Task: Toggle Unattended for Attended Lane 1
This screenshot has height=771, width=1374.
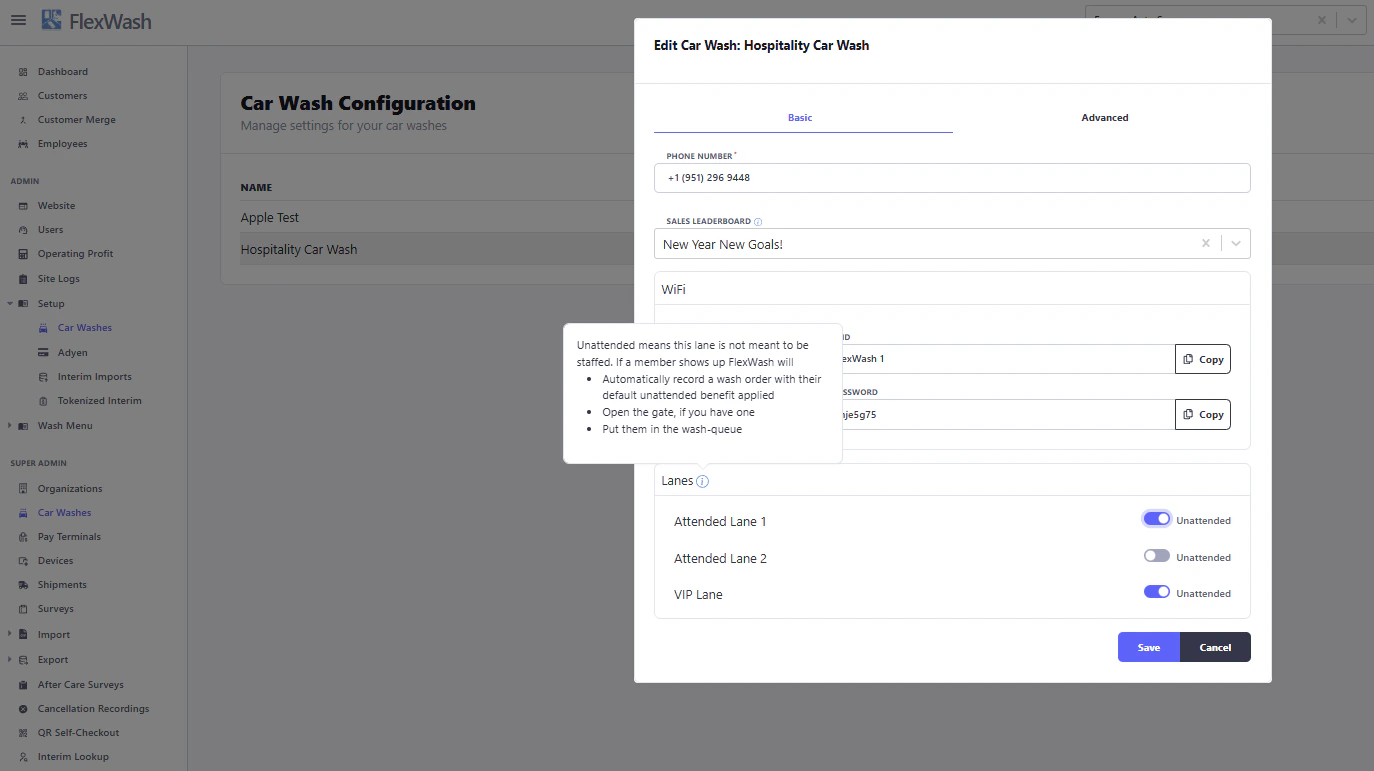Action: pos(1157,519)
